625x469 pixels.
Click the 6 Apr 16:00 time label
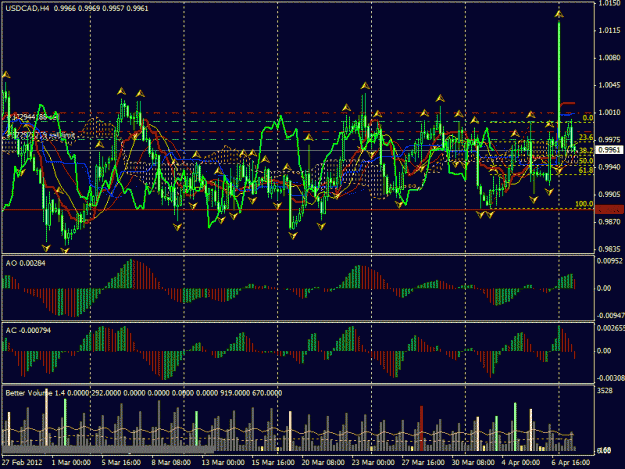[x=571, y=463]
